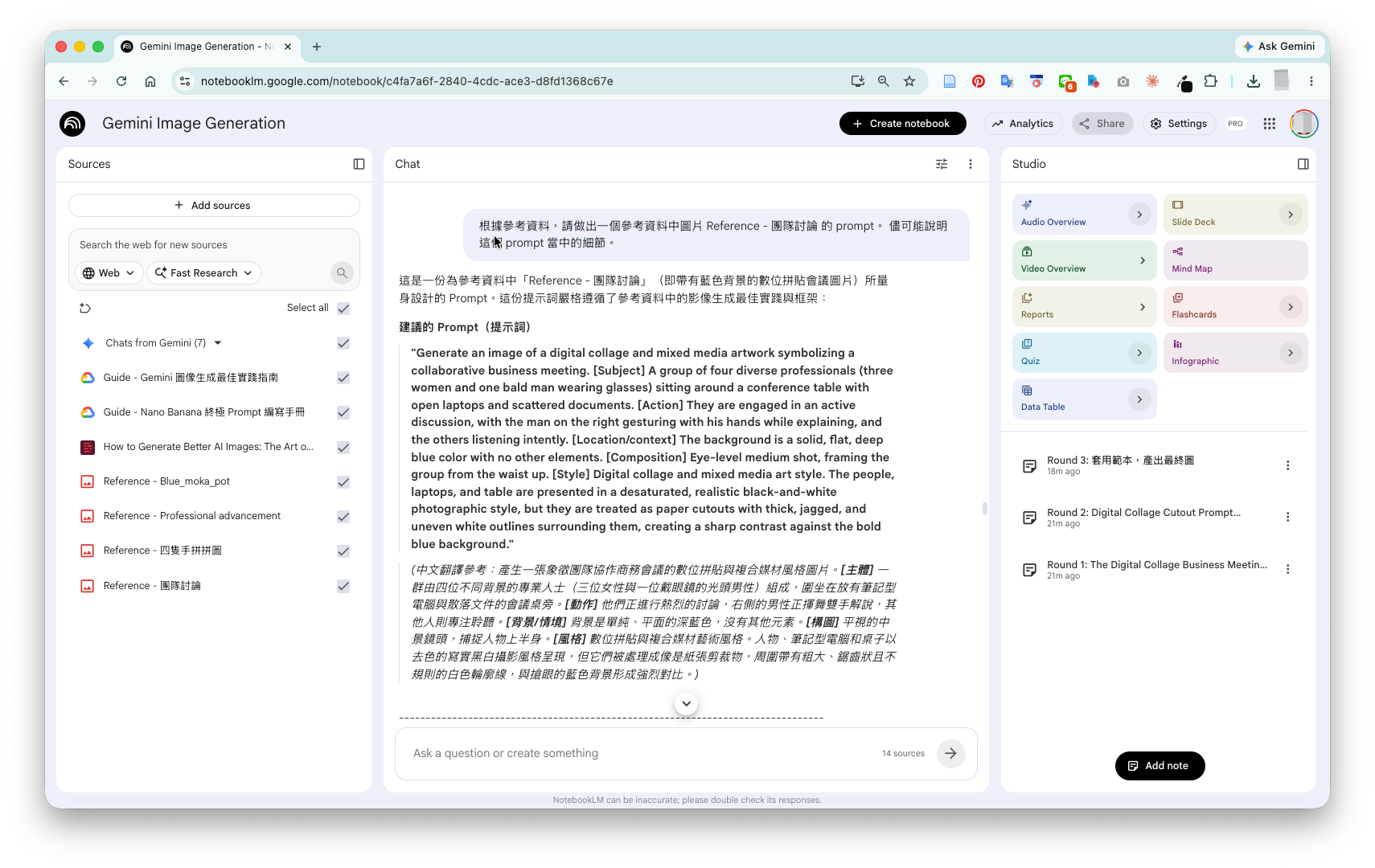The height and width of the screenshot is (868, 1375).
Task: Open Google apps grid icon
Action: tap(1269, 124)
